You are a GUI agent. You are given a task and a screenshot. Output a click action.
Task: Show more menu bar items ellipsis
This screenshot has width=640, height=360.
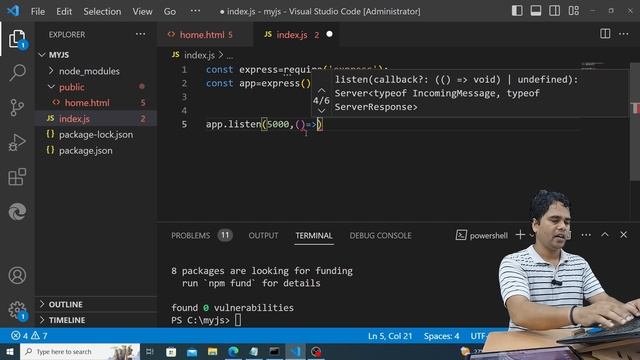196,11
